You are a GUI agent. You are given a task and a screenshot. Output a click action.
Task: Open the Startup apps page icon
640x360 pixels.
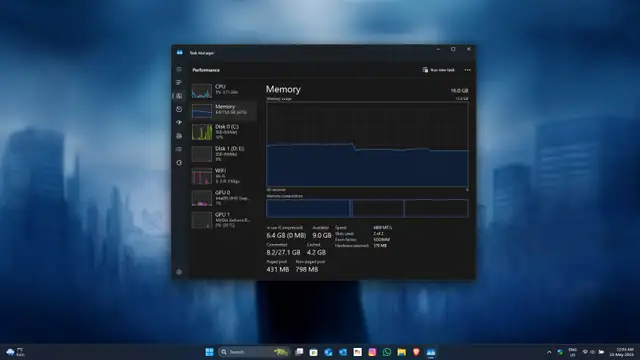179,122
